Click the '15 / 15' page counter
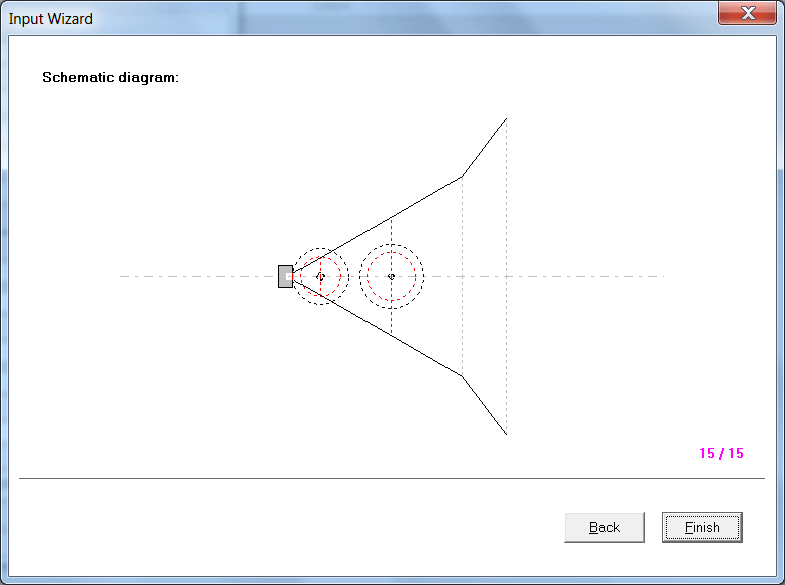This screenshot has width=785, height=585. tap(721, 453)
